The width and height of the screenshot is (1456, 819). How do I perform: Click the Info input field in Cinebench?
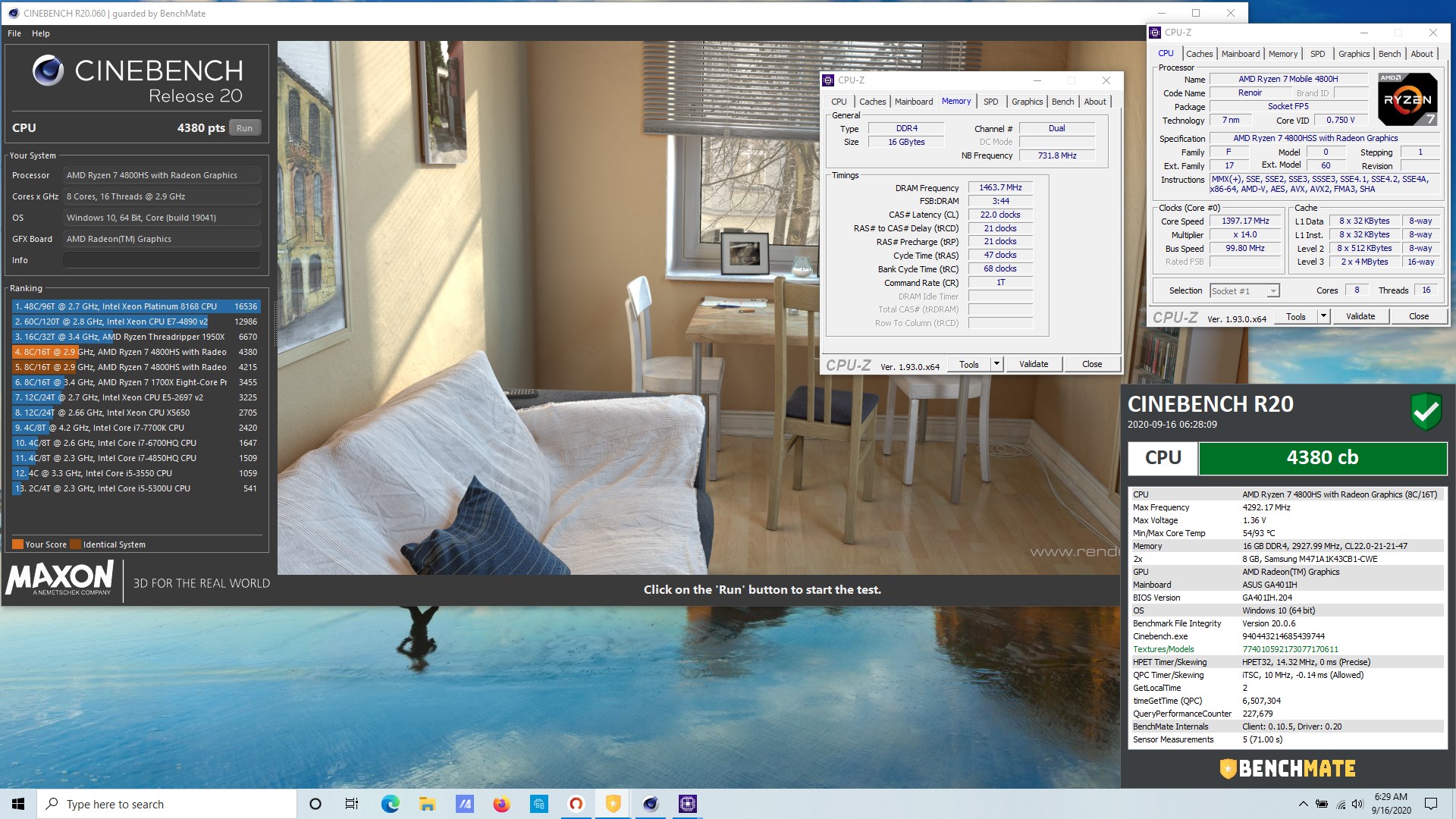162,260
